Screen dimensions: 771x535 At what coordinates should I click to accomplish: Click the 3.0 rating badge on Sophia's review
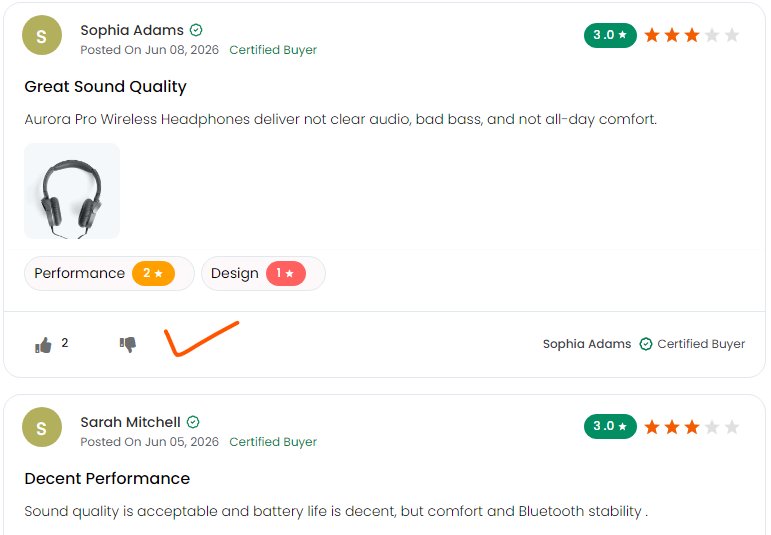point(610,35)
